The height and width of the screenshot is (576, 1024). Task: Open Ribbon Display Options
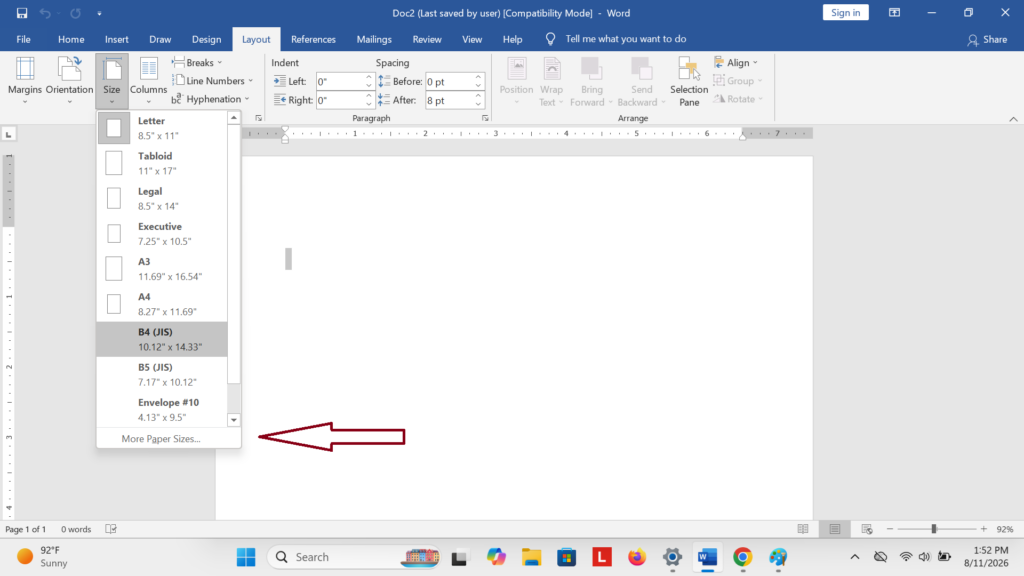(895, 13)
